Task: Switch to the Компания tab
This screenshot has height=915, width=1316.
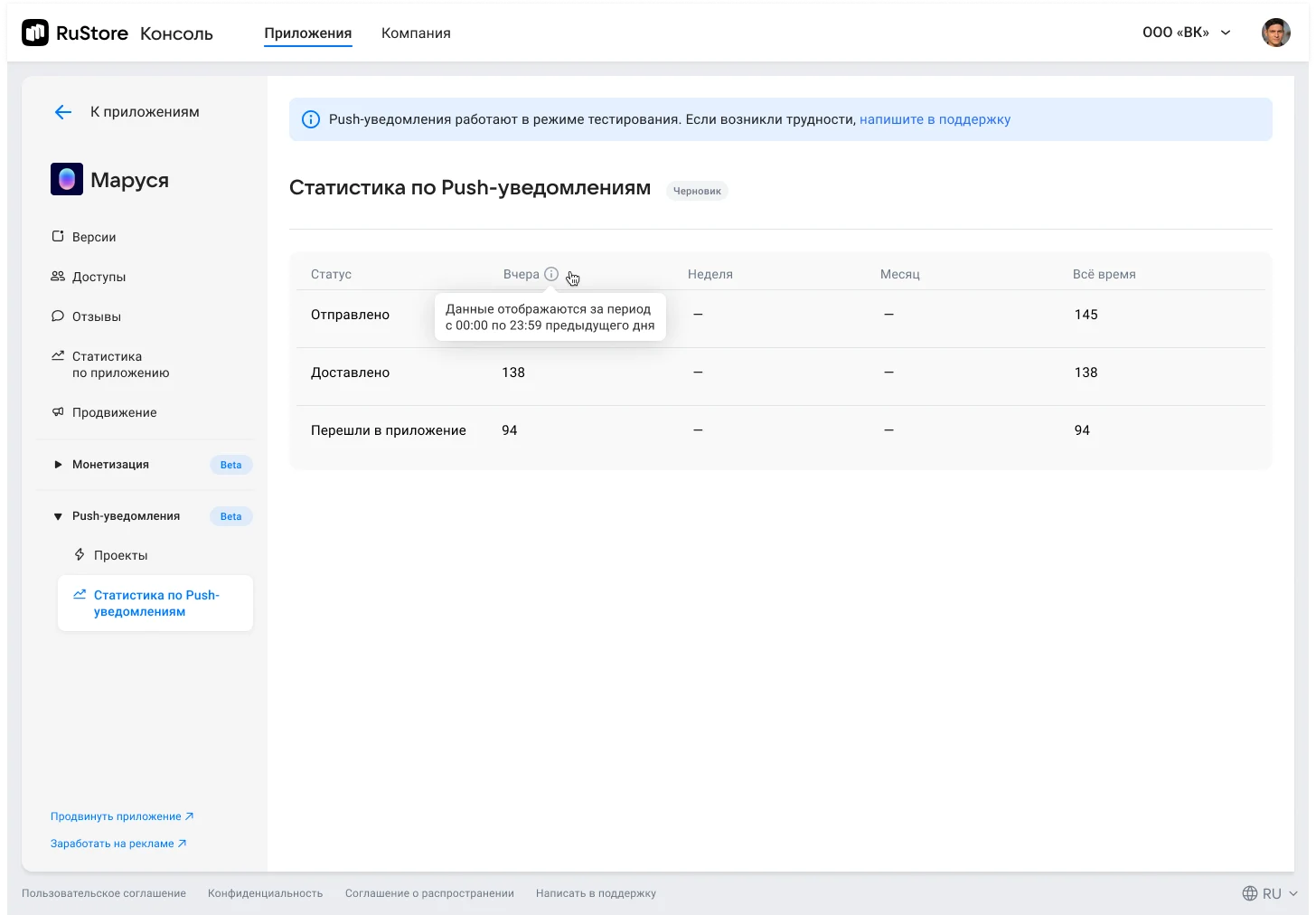Action: pyautogui.click(x=416, y=33)
